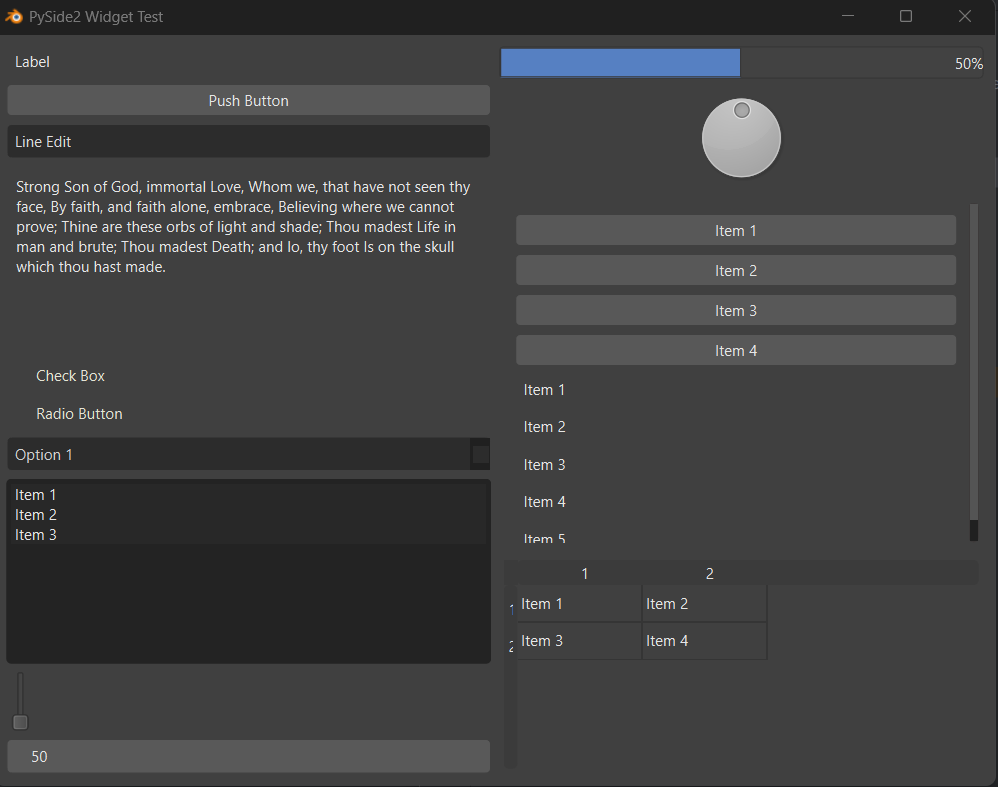Select "Item 2" in the left list

click(x=35, y=514)
